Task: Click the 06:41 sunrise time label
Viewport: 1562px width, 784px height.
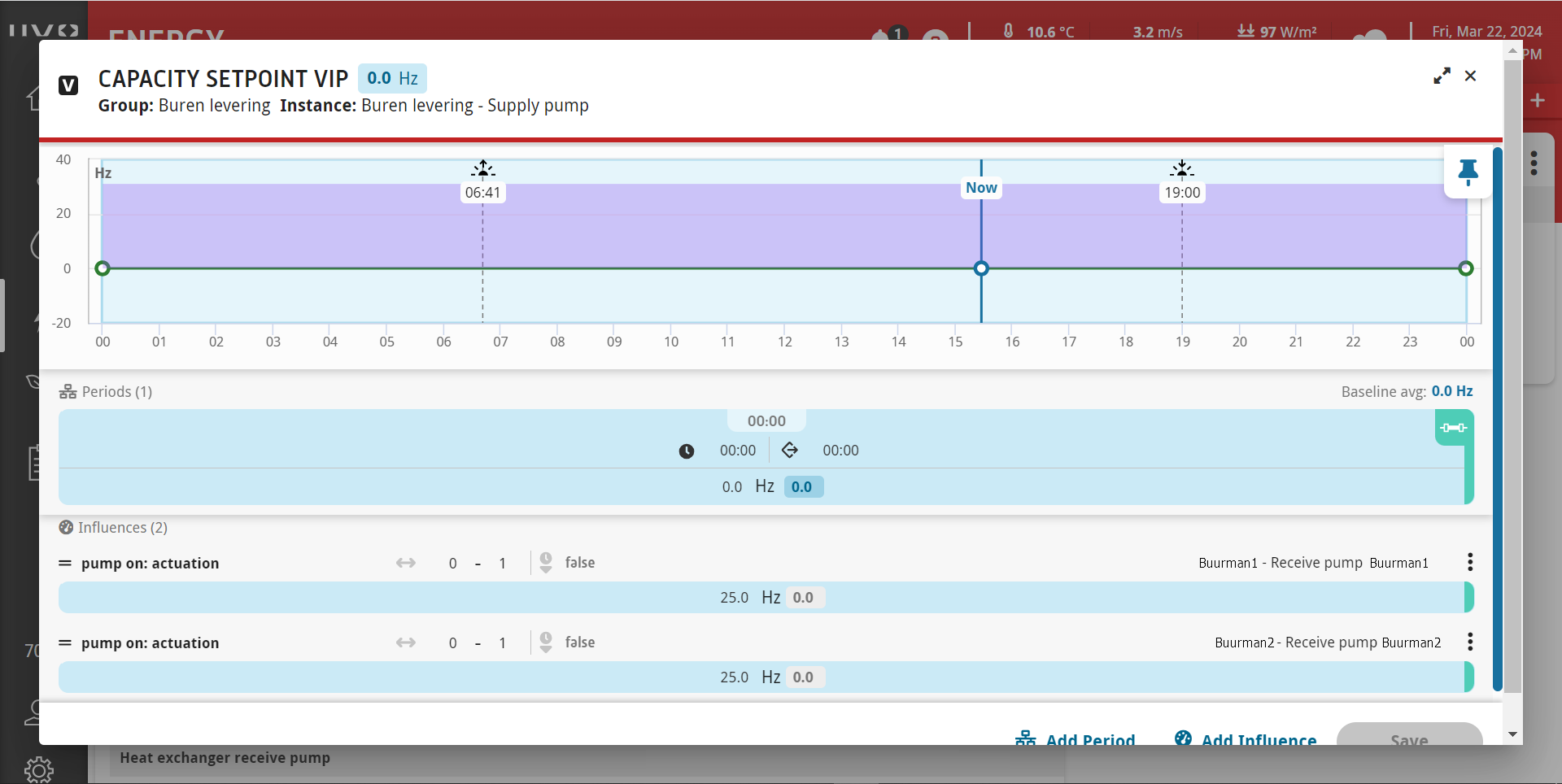Action: (482, 193)
